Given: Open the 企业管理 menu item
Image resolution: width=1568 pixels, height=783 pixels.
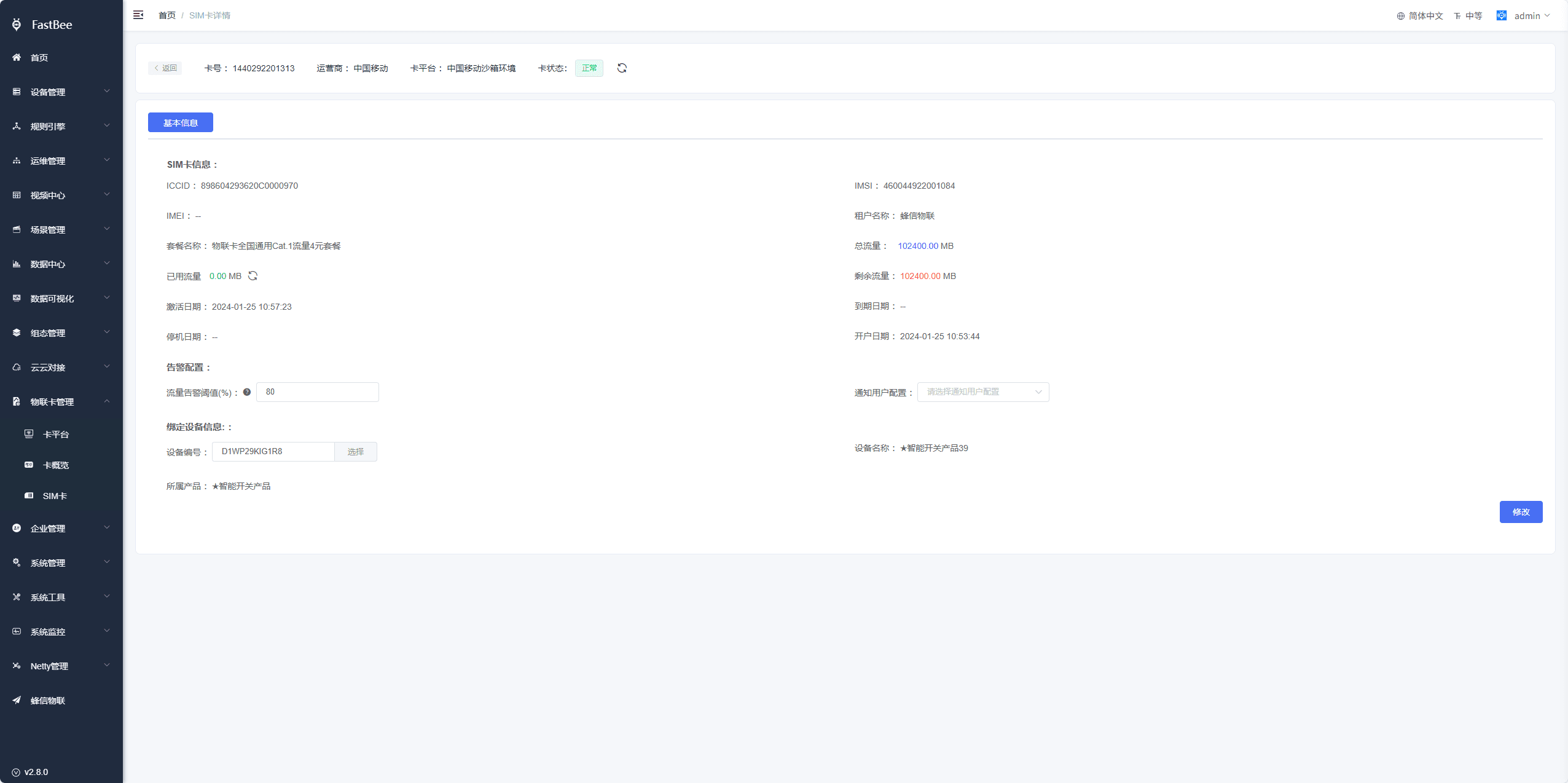Looking at the screenshot, I should [x=61, y=528].
